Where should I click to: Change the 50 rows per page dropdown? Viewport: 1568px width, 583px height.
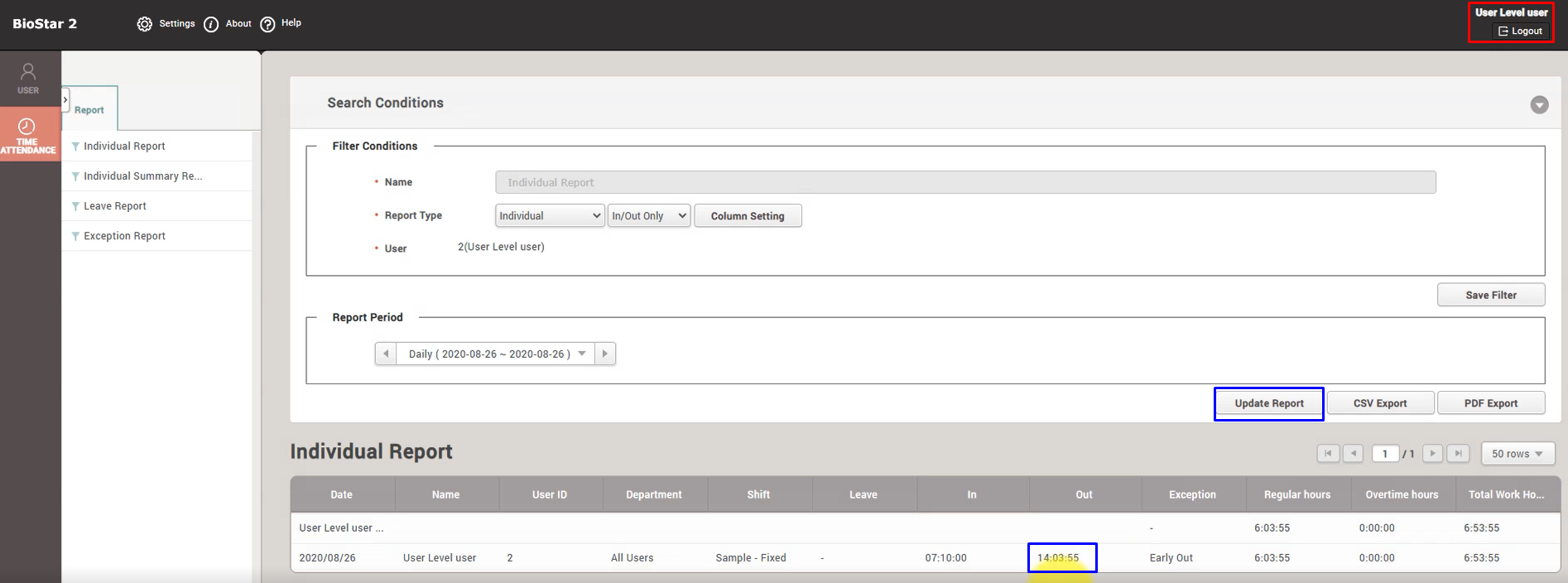pyautogui.click(x=1517, y=454)
